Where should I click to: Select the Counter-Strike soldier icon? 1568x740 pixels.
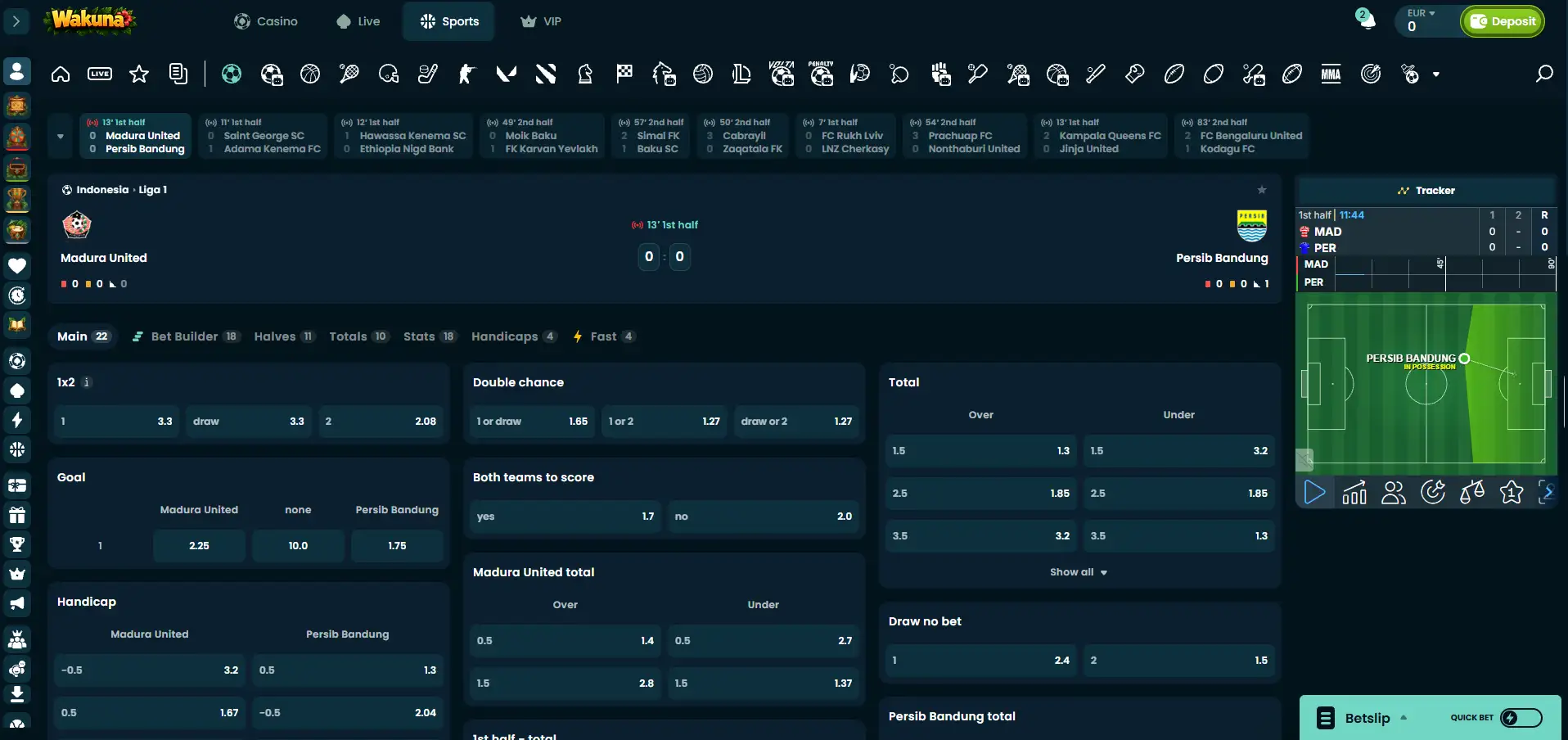[467, 74]
